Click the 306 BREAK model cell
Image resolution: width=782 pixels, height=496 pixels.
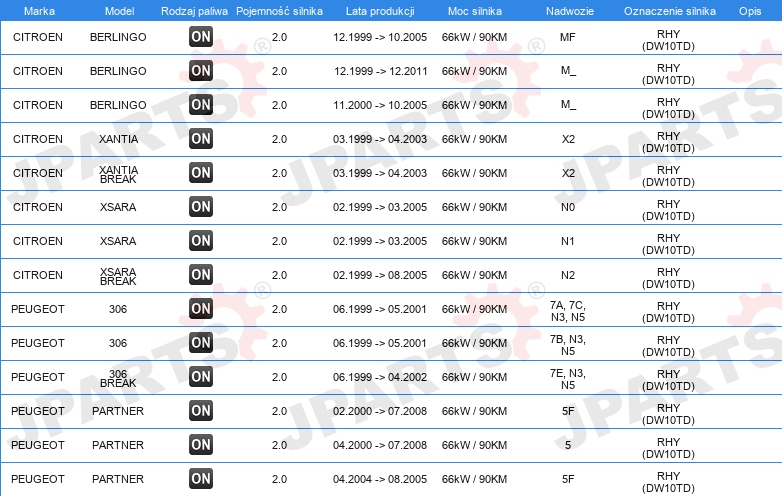[118, 378]
